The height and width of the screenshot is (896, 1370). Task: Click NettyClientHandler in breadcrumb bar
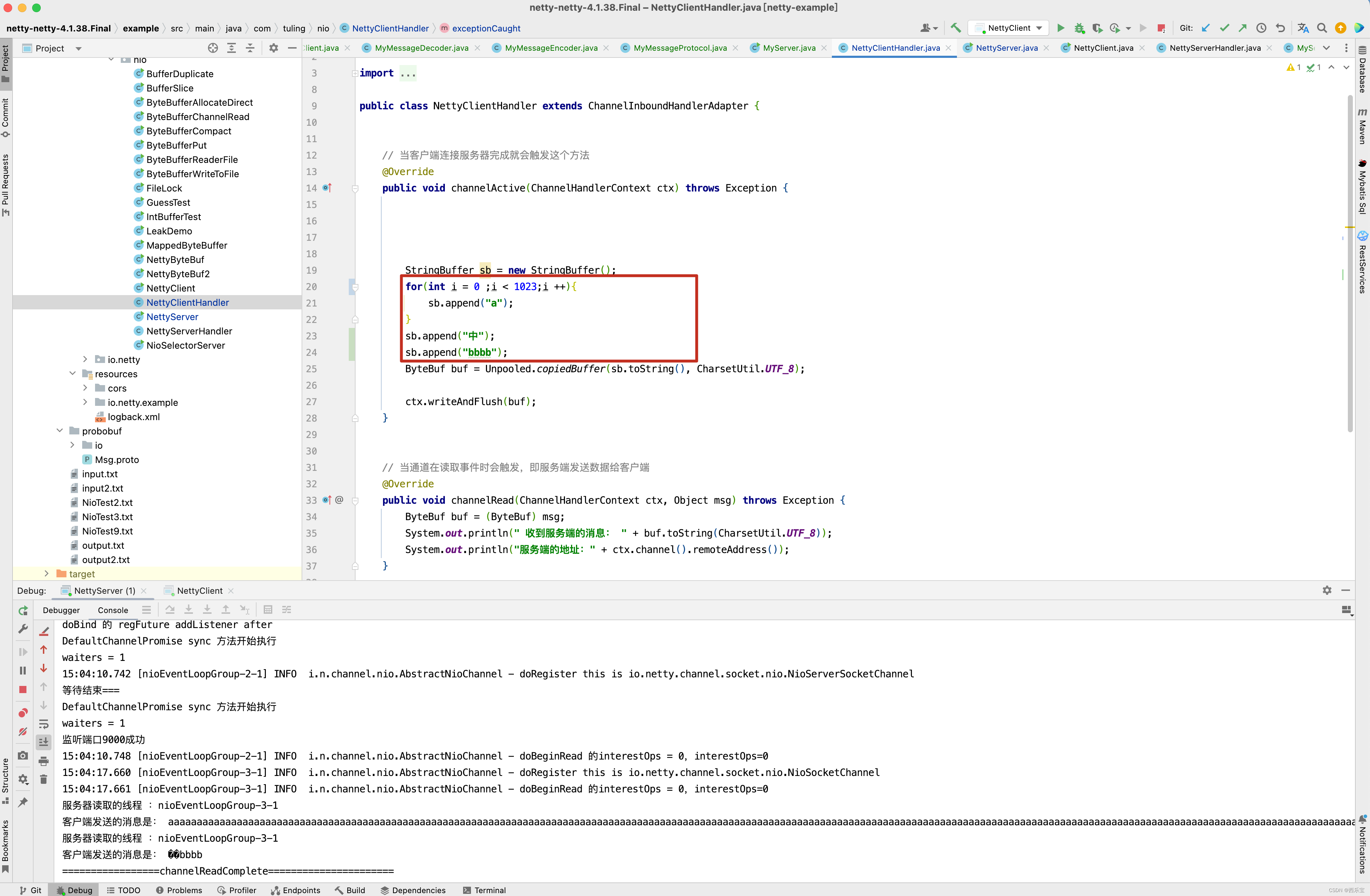[390, 28]
